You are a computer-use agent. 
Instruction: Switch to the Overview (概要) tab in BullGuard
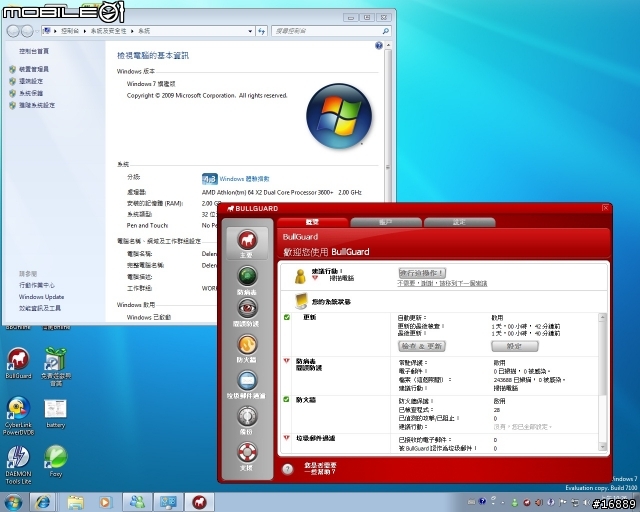pos(312,222)
